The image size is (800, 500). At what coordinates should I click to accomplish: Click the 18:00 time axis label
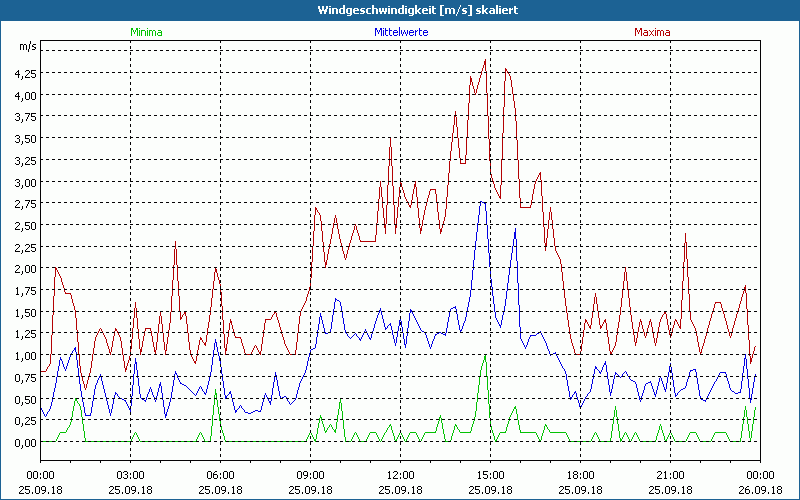point(580,476)
